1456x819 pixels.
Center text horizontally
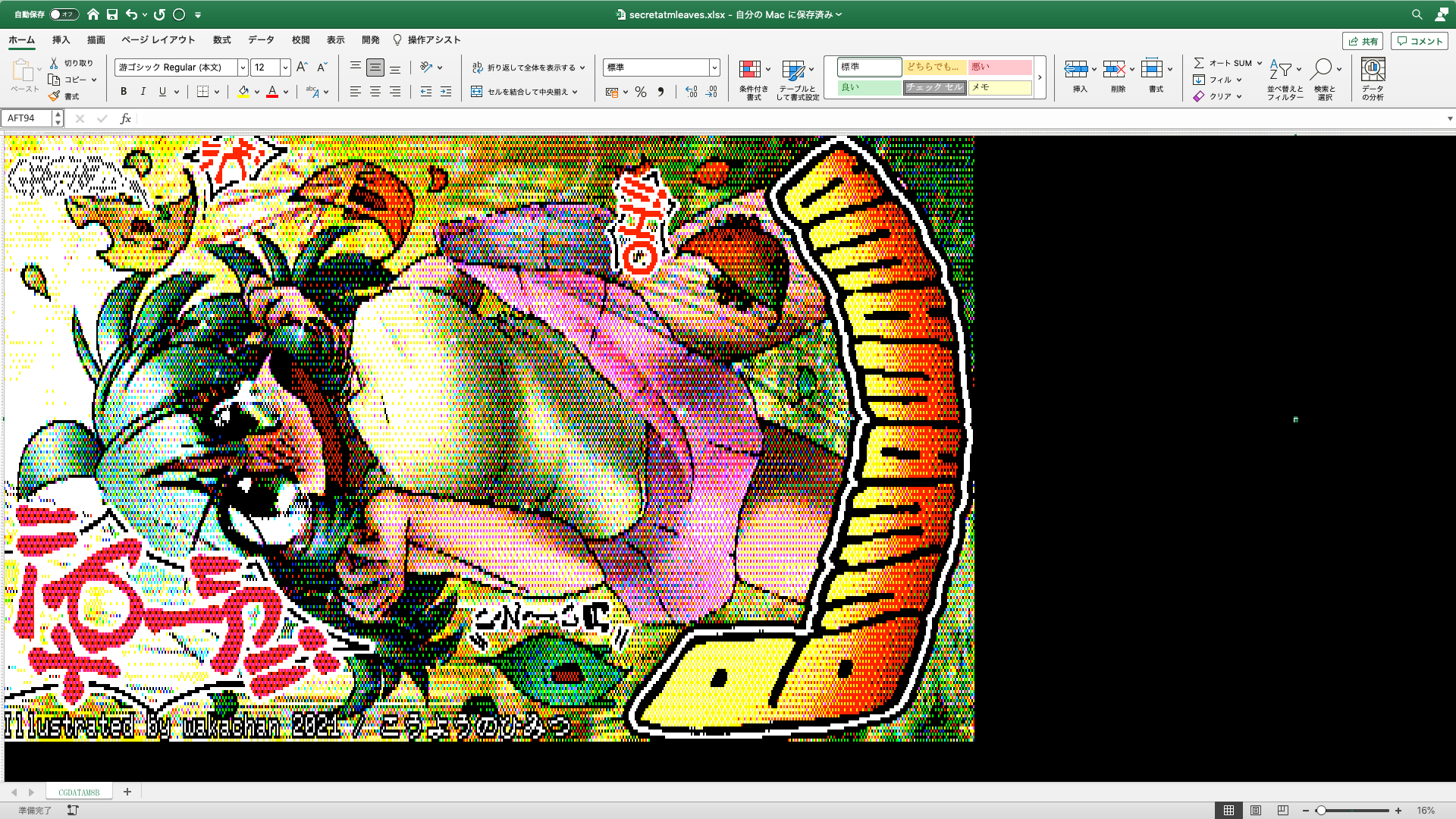(375, 92)
